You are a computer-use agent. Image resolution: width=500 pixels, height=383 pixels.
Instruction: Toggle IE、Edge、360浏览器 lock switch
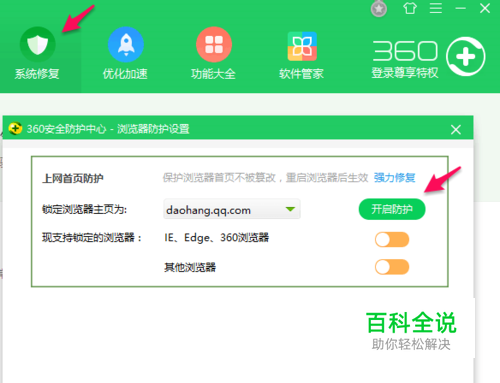tap(392, 239)
